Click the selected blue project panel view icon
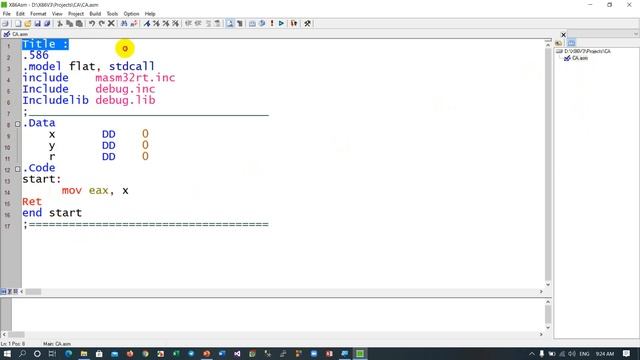This screenshot has height=360, width=640. point(571,43)
